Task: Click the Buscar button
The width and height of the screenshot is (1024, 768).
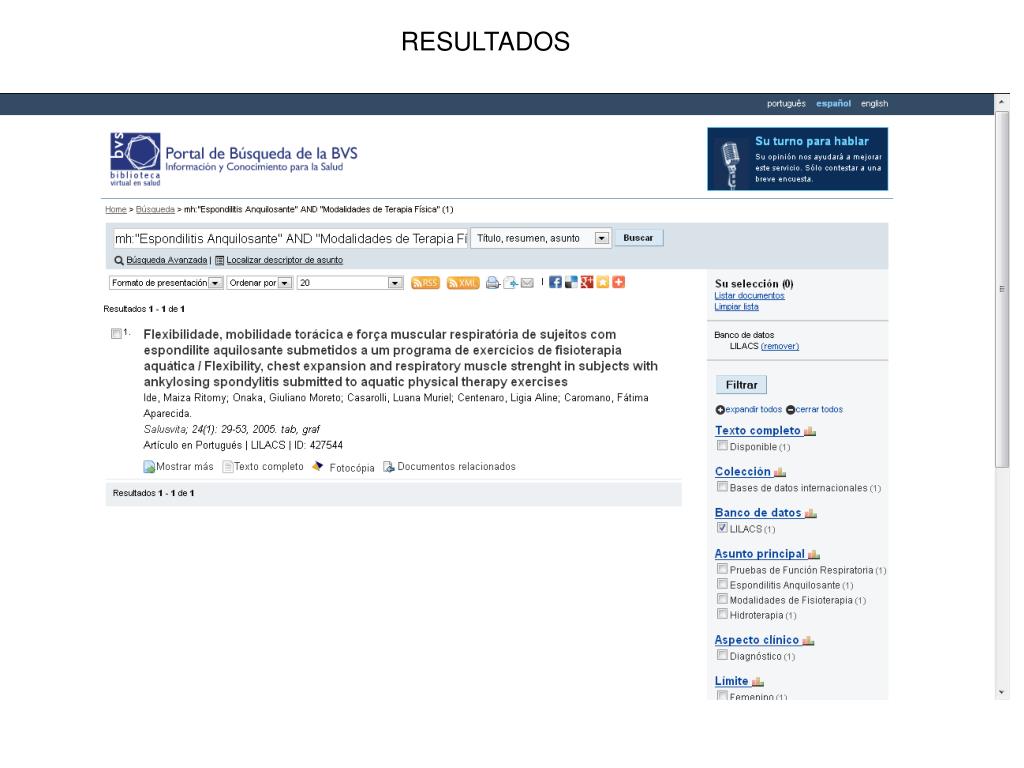Action: 638,238
